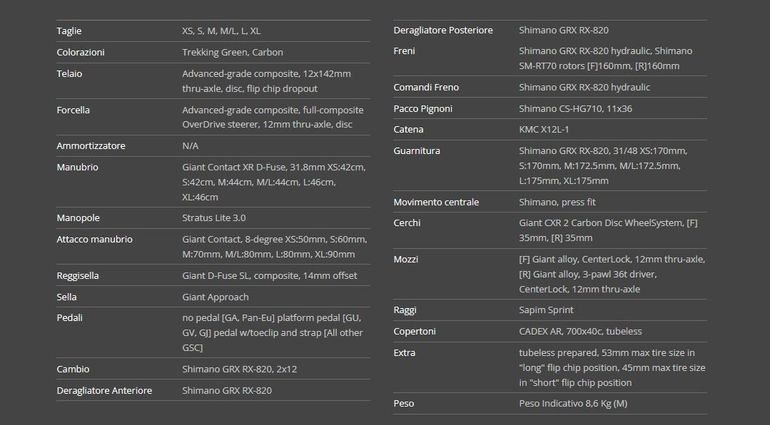The image size is (770, 425).
Task: Click the Deragliatore Posteriore label
Action: coord(443,30)
